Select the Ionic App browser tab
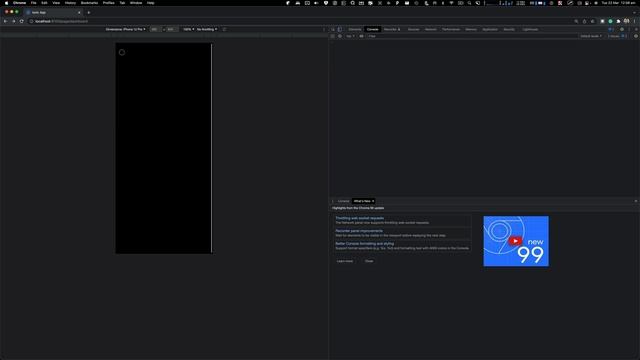The height and width of the screenshot is (360, 640). pos(53,13)
